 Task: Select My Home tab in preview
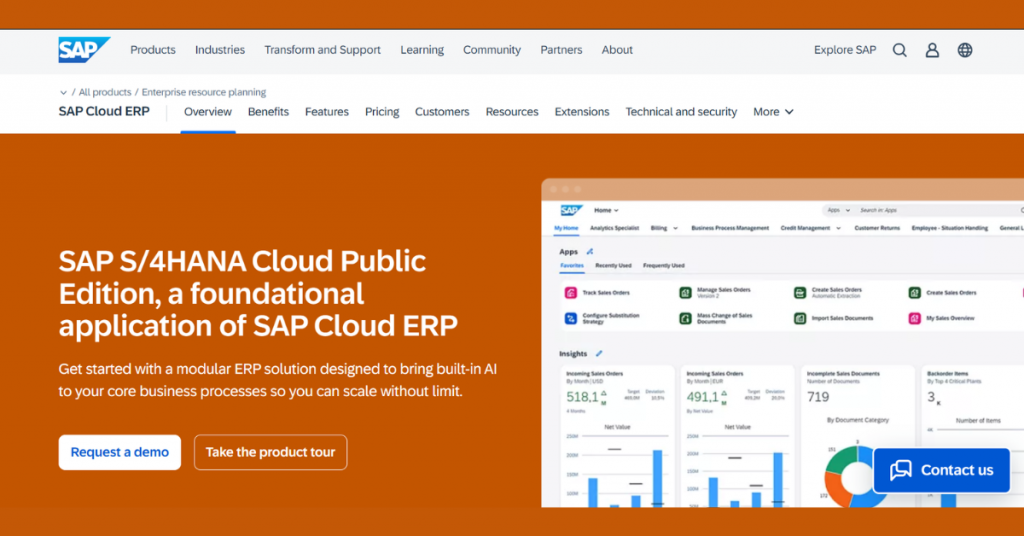(566, 228)
